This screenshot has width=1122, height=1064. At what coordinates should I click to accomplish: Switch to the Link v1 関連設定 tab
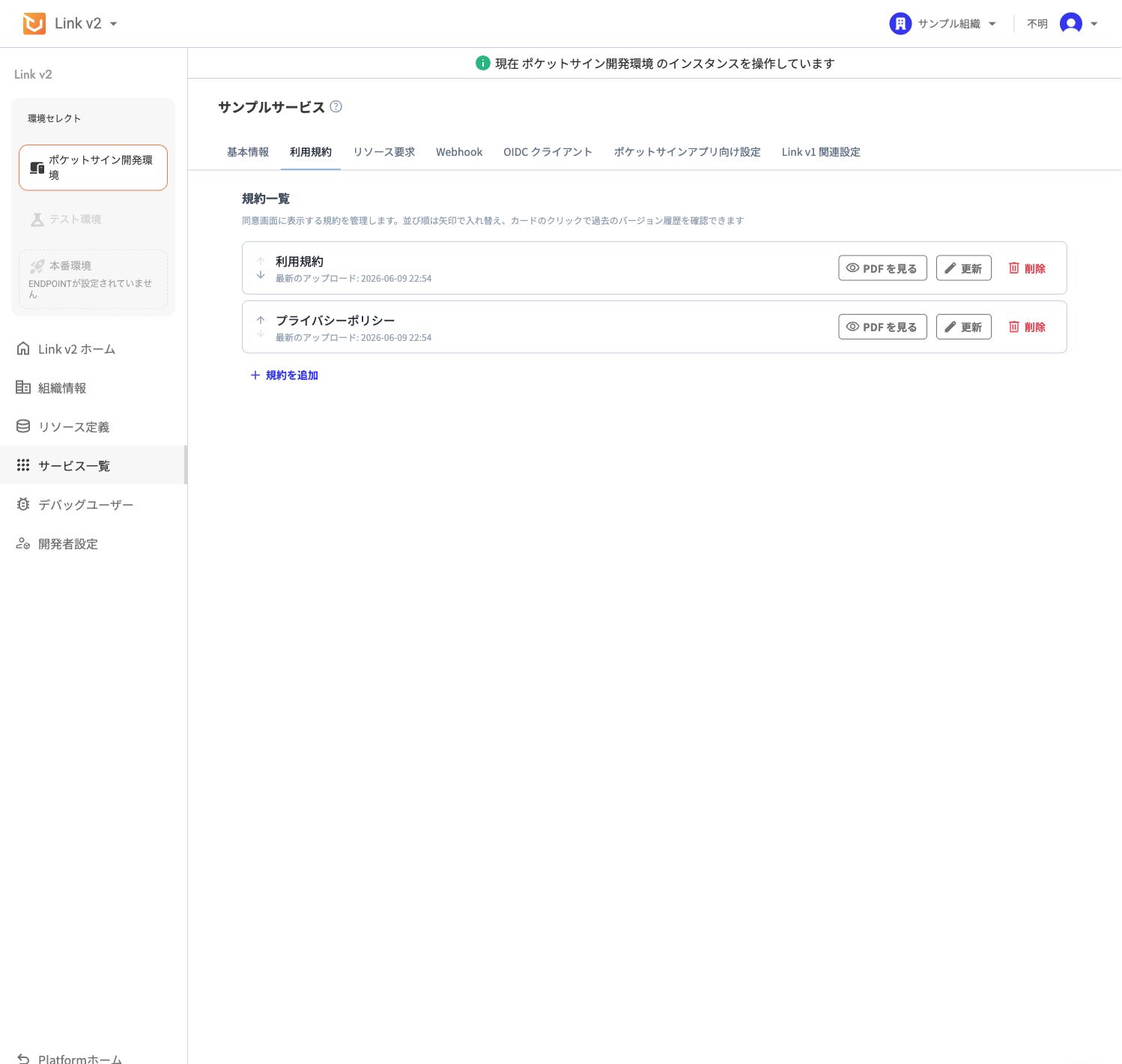pyautogui.click(x=821, y=152)
